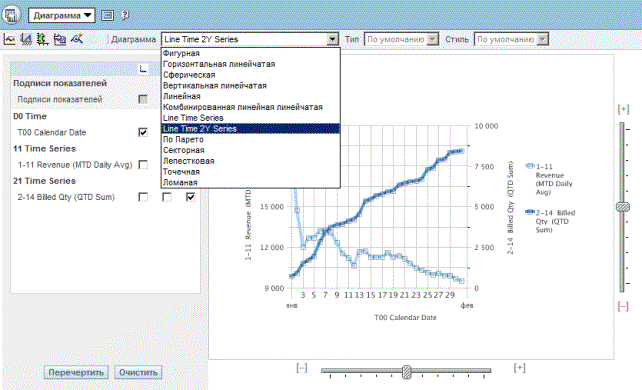
Task: Click the blue axis icon in the column header
Action: pyautogui.click(x=143, y=68)
